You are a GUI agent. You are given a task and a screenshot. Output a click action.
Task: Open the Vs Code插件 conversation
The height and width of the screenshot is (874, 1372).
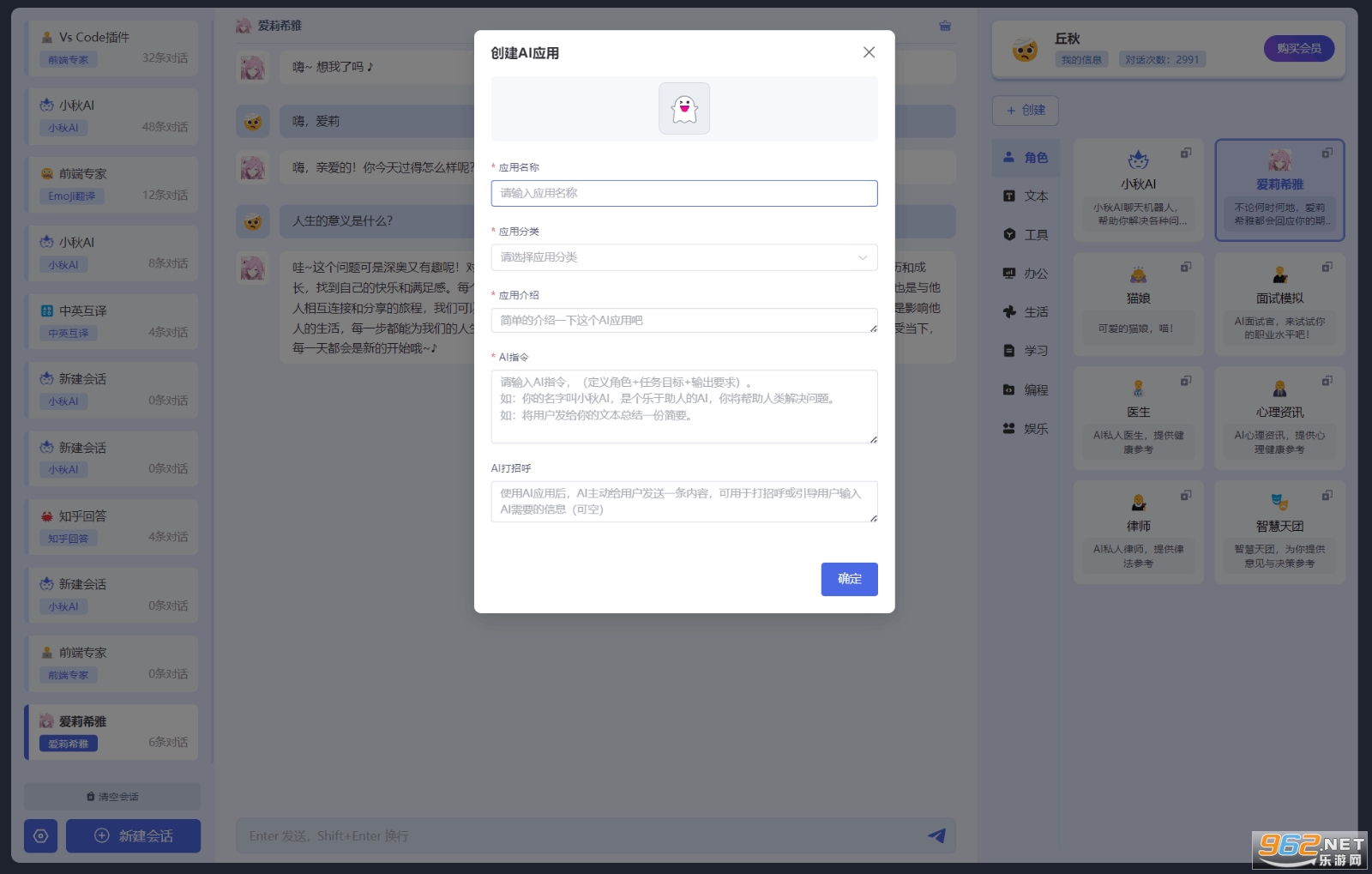[113, 48]
